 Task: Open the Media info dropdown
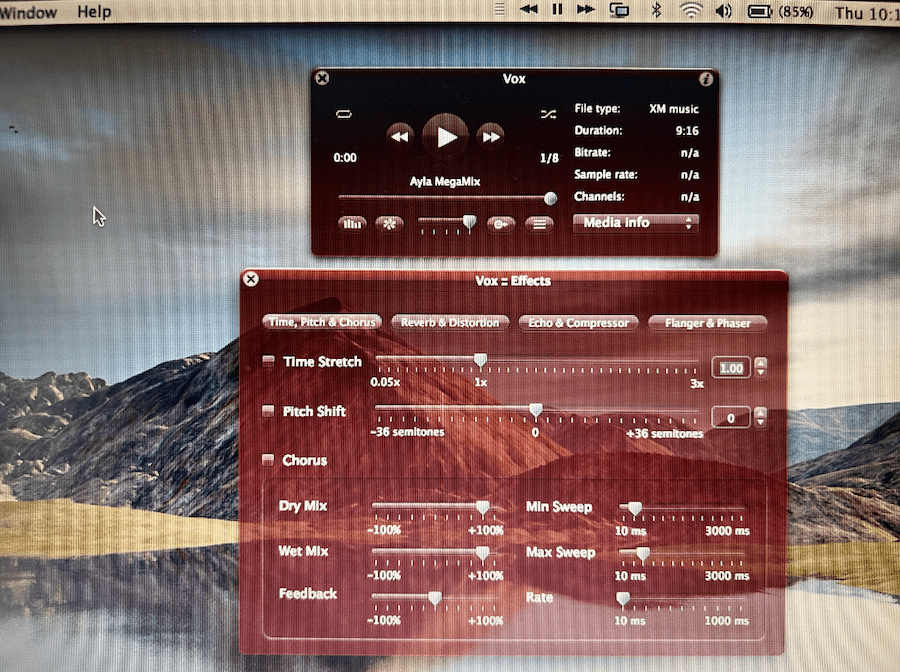(636, 223)
